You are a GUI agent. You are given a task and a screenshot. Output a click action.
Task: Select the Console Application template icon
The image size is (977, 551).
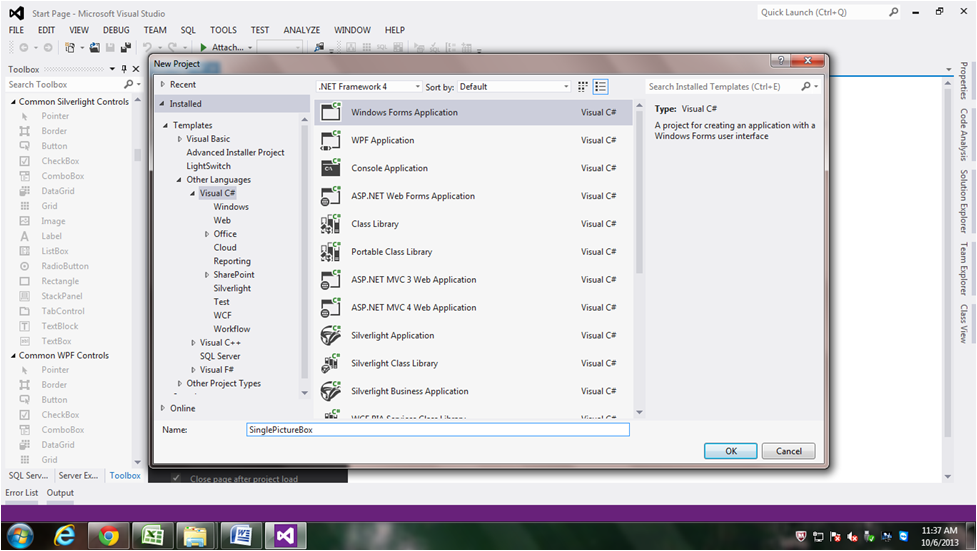point(331,168)
